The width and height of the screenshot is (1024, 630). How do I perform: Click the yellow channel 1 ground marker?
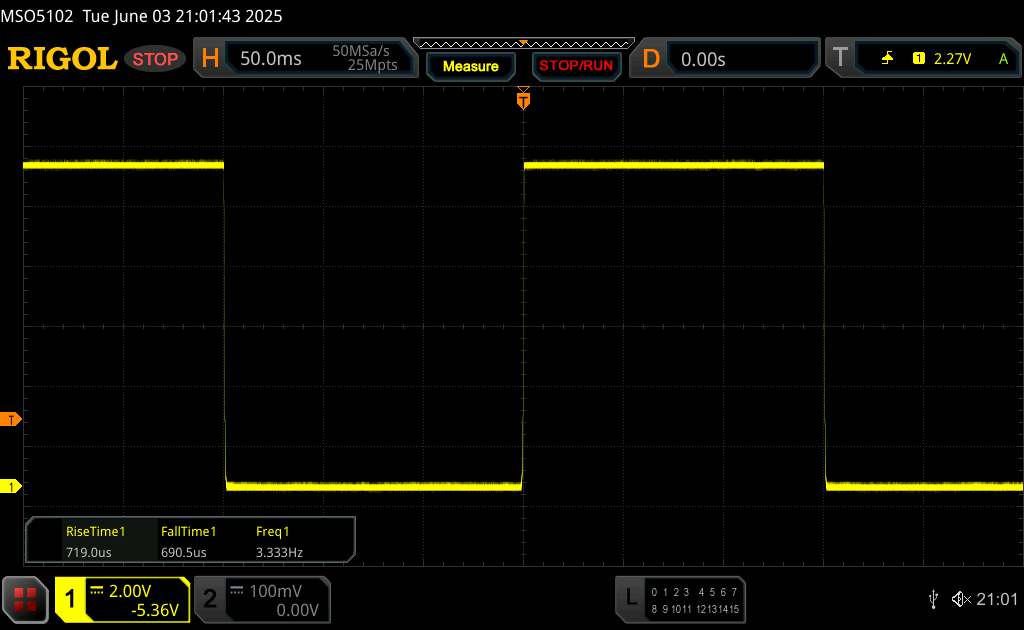(x=10, y=486)
